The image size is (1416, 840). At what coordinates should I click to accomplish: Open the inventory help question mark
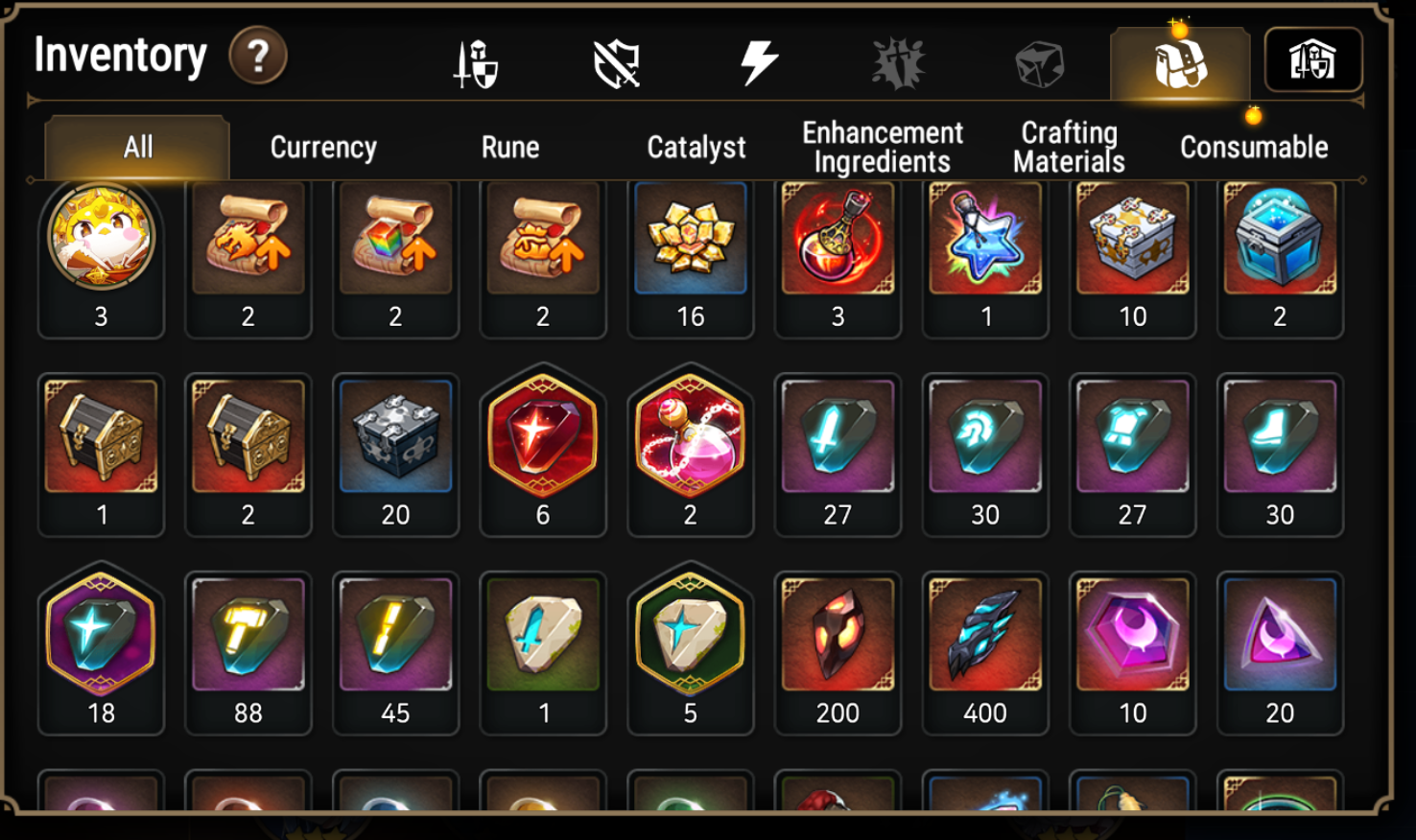coord(257,57)
